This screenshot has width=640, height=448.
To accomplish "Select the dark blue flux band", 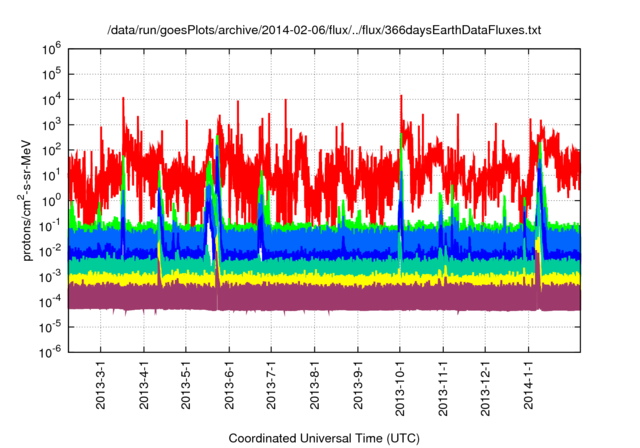I will pos(300,253).
